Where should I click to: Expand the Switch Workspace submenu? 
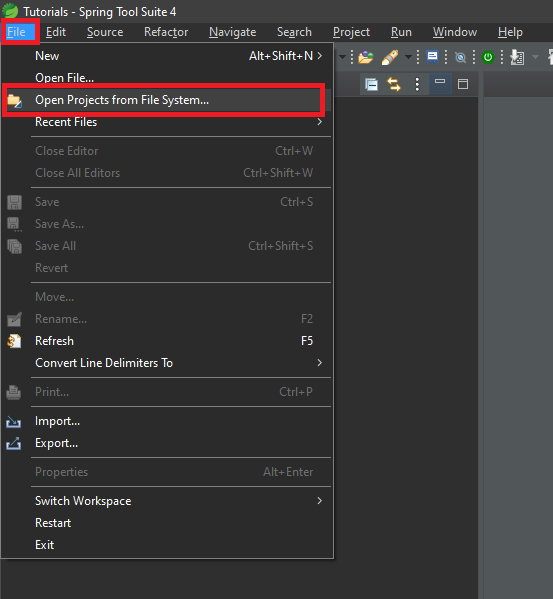point(167,501)
